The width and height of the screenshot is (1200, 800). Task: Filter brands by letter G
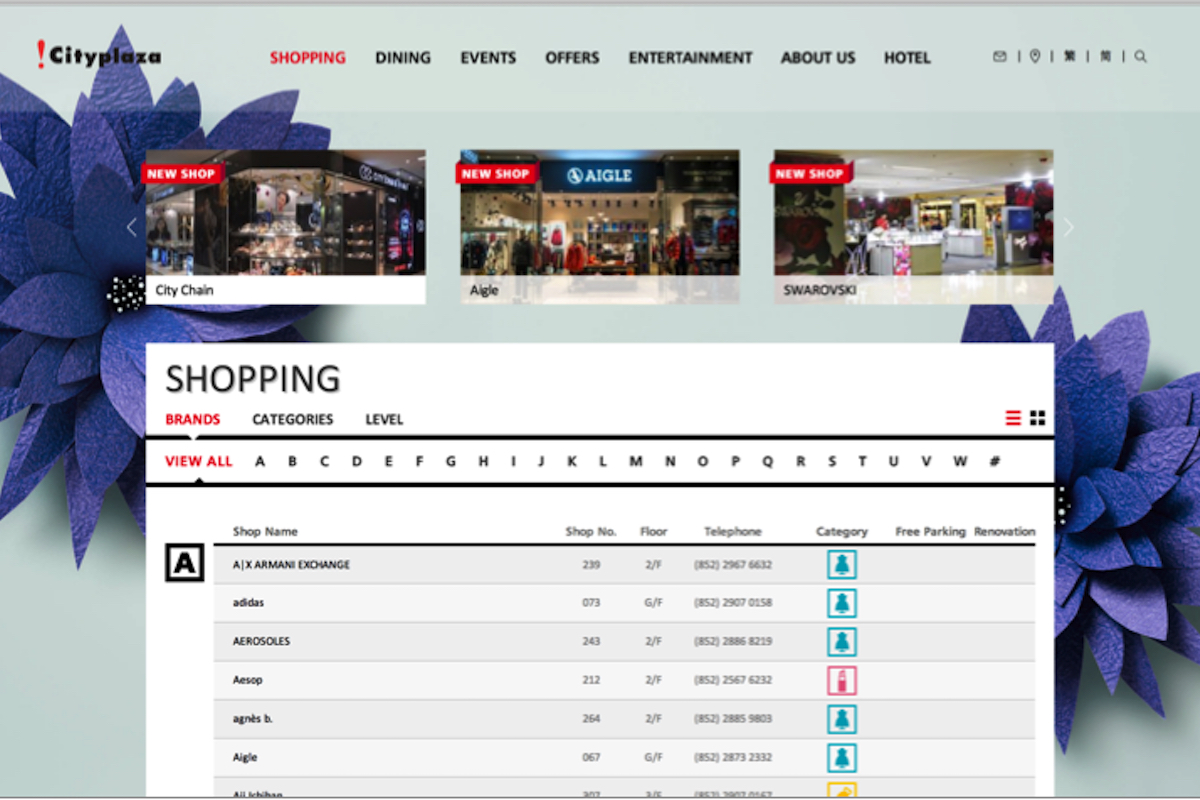click(451, 461)
